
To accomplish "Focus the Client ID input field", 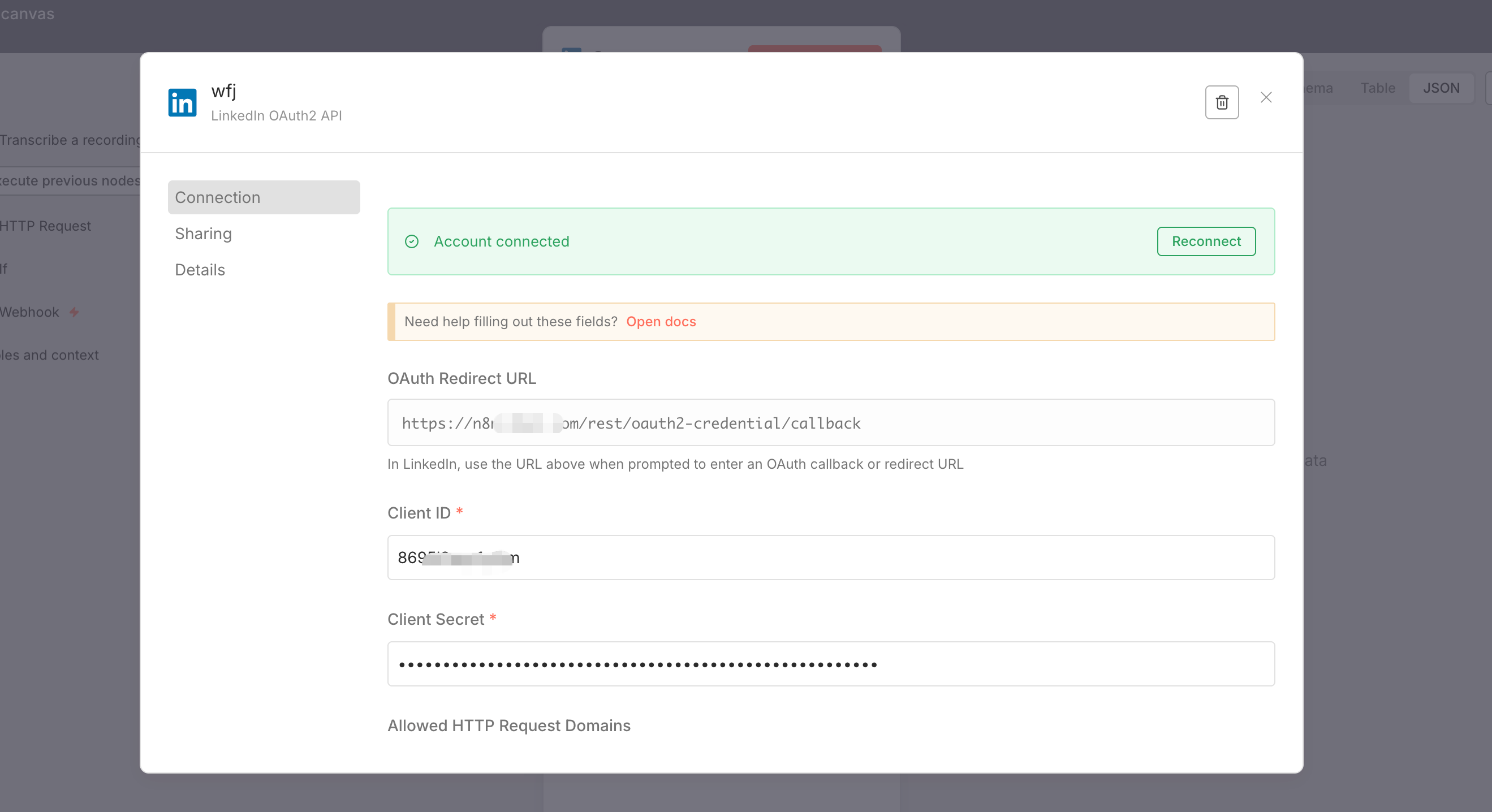I will point(831,558).
